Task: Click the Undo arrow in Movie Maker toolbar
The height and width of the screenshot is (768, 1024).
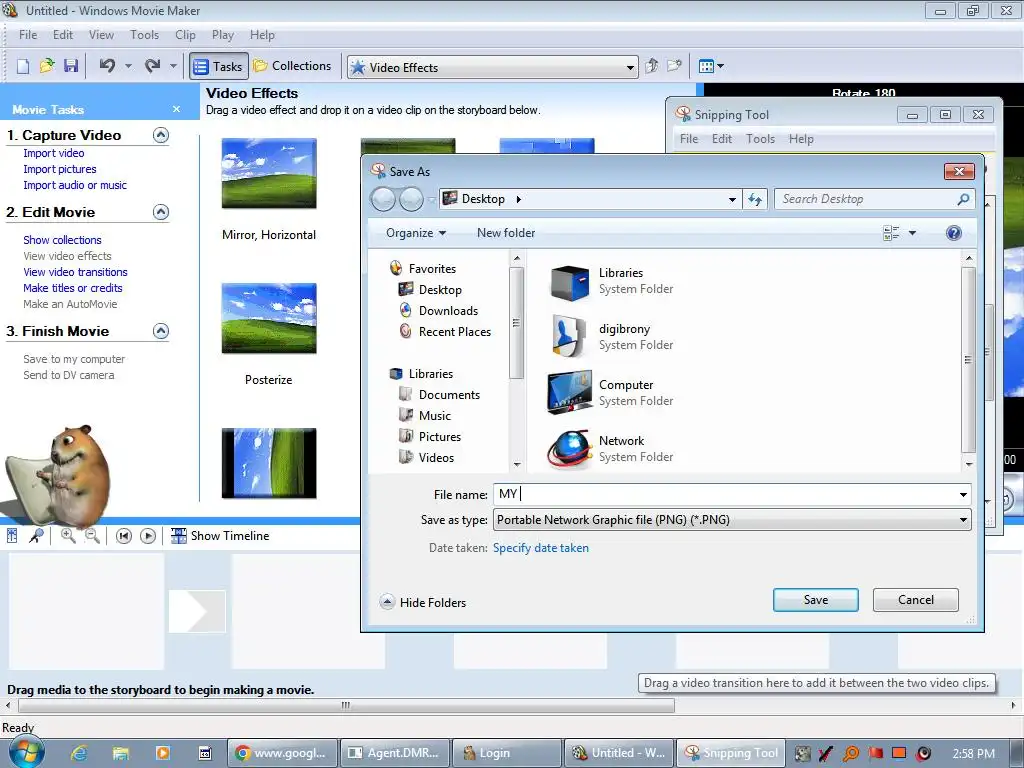Action: click(108, 66)
